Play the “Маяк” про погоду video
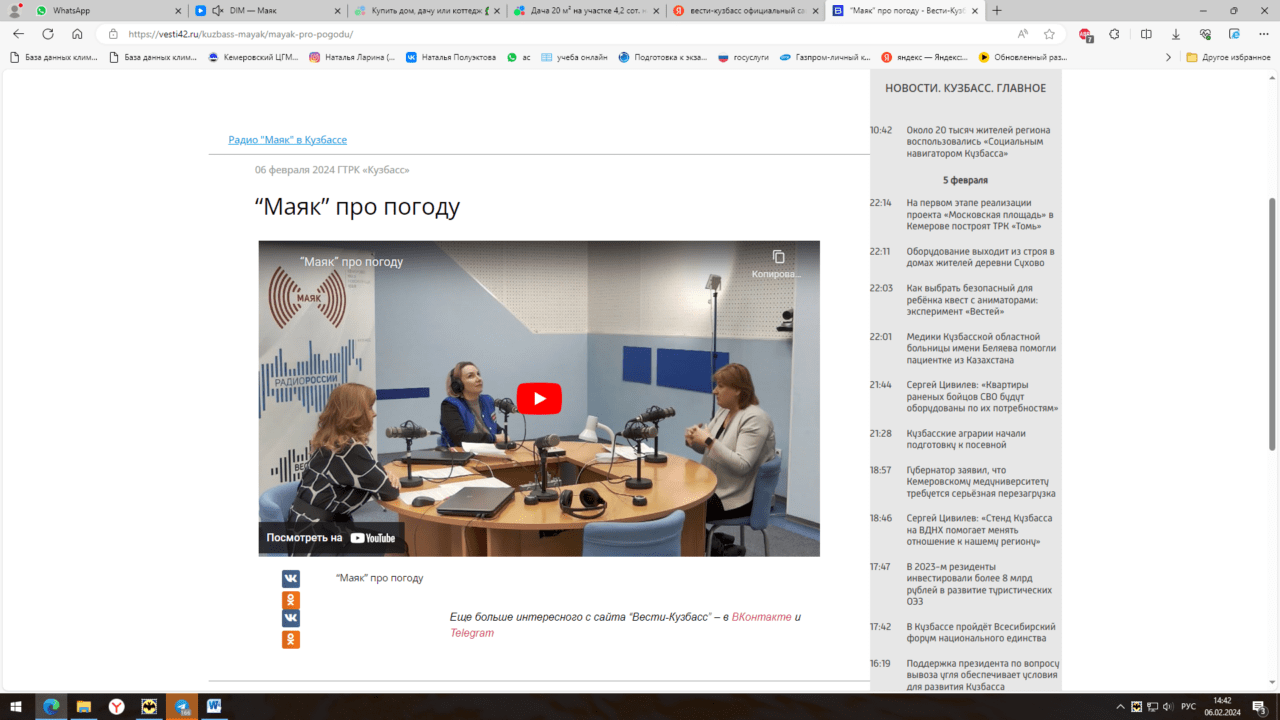 point(539,398)
